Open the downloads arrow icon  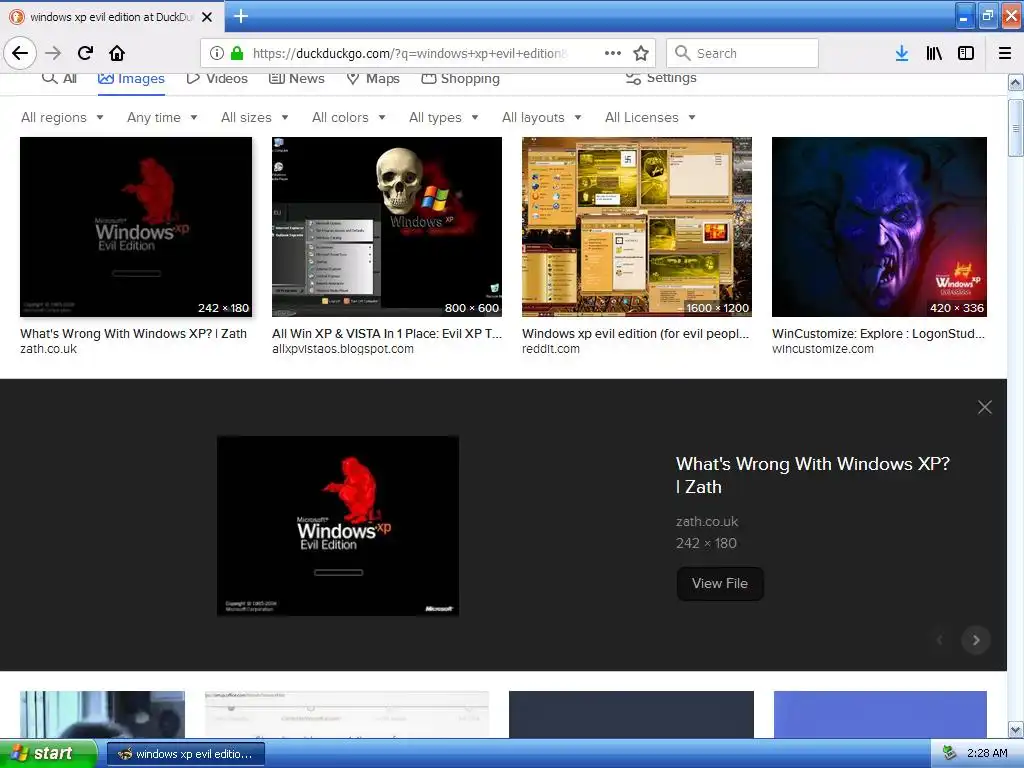902,53
